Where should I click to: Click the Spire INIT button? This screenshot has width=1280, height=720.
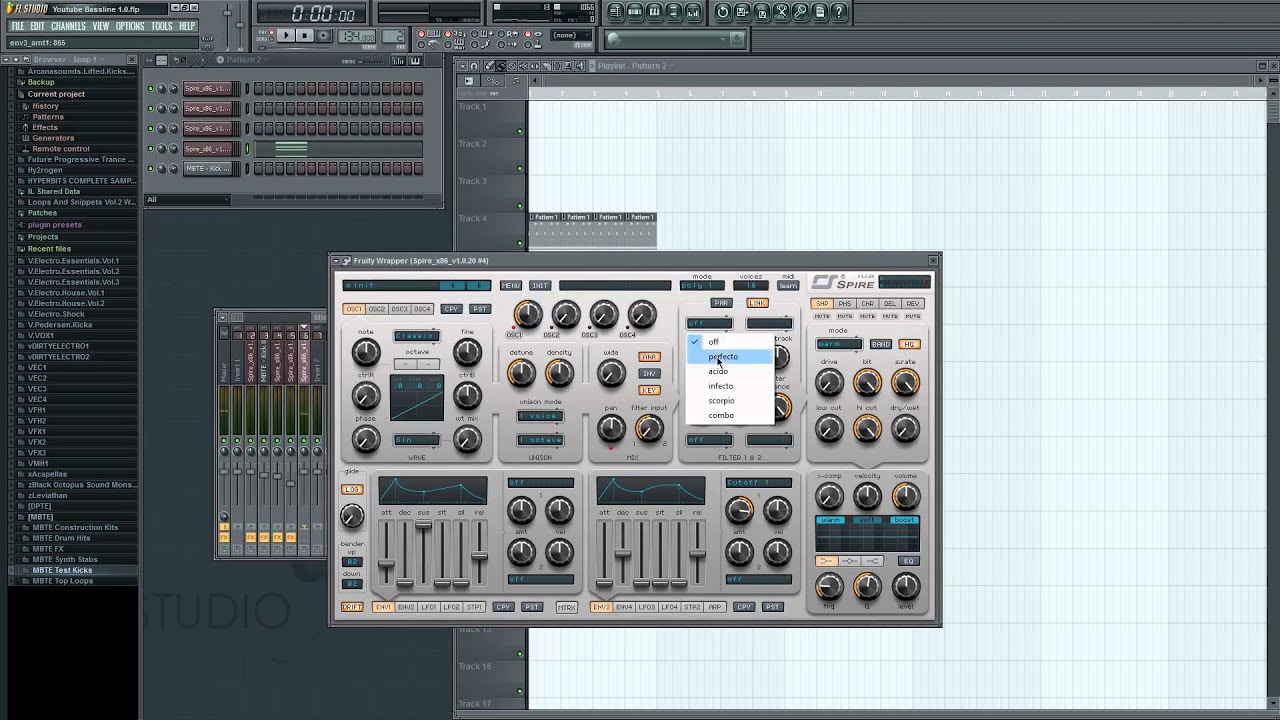pyautogui.click(x=540, y=286)
